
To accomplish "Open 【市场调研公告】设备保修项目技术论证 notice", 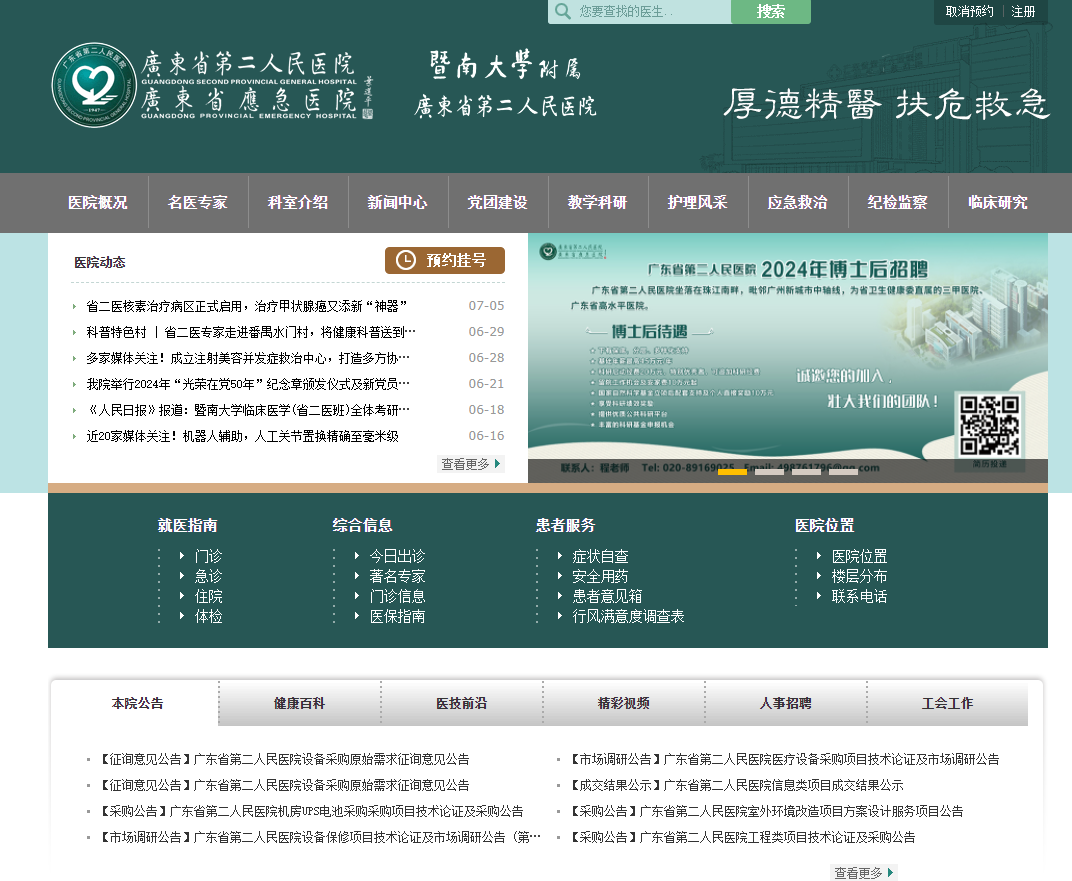I will [x=321, y=837].
